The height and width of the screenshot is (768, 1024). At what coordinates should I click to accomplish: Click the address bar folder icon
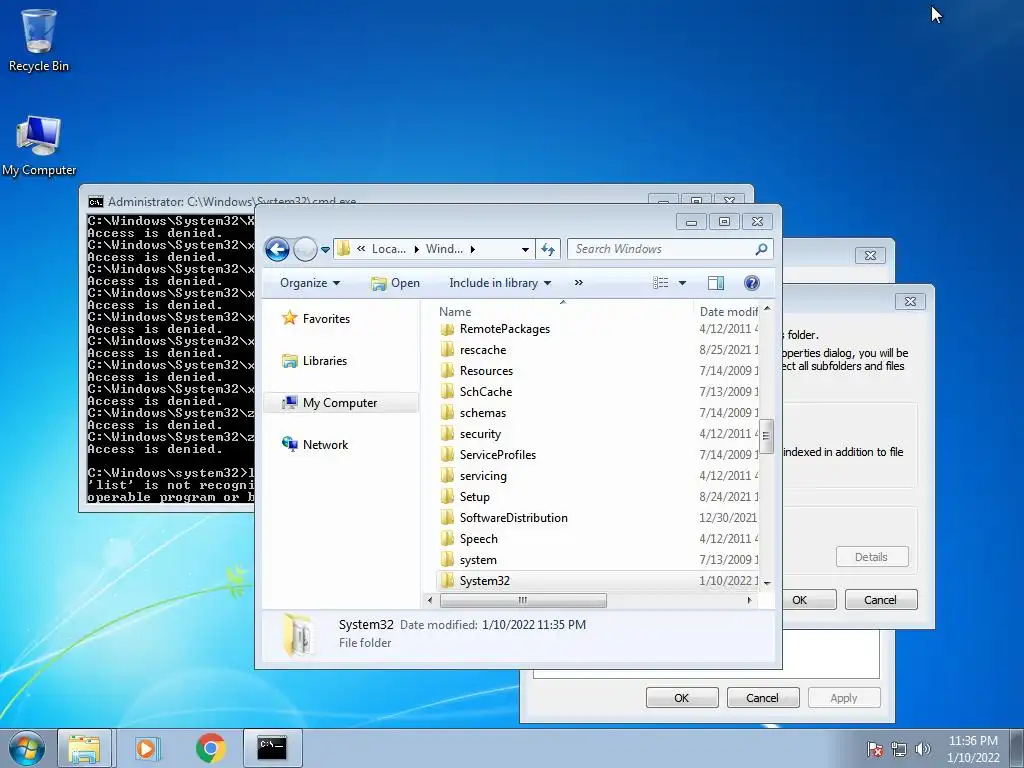[x=344, y=249]
